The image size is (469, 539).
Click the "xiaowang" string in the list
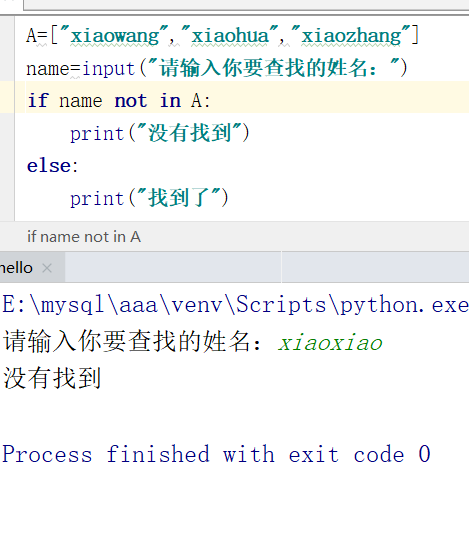point(114,35)
